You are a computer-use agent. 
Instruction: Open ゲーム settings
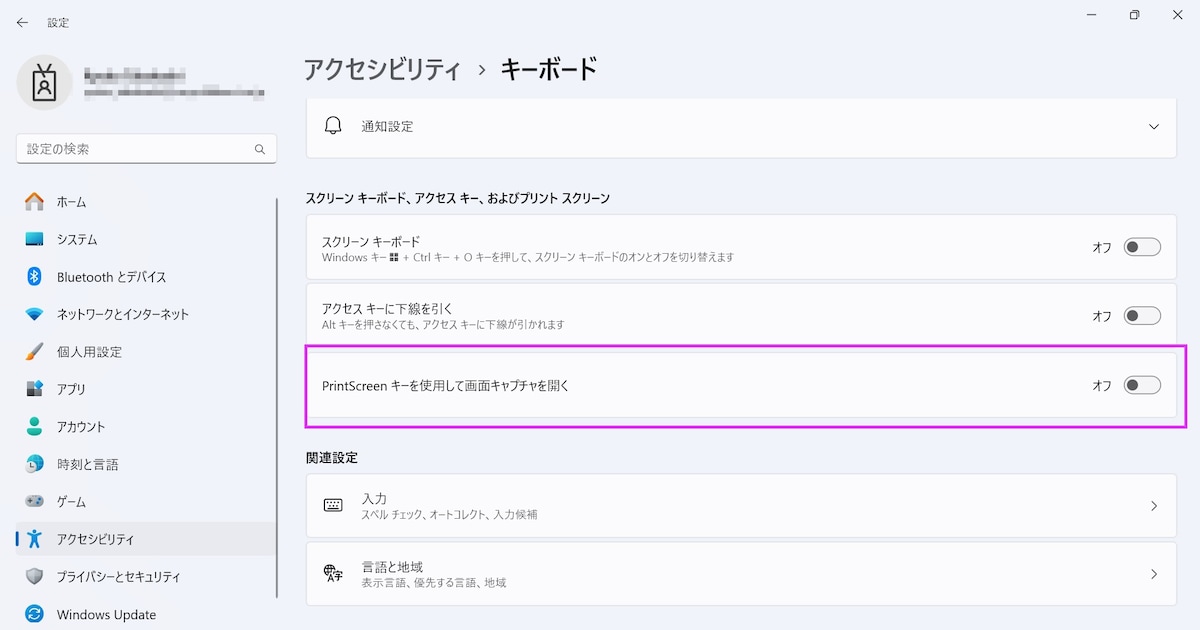pos(146,501)
